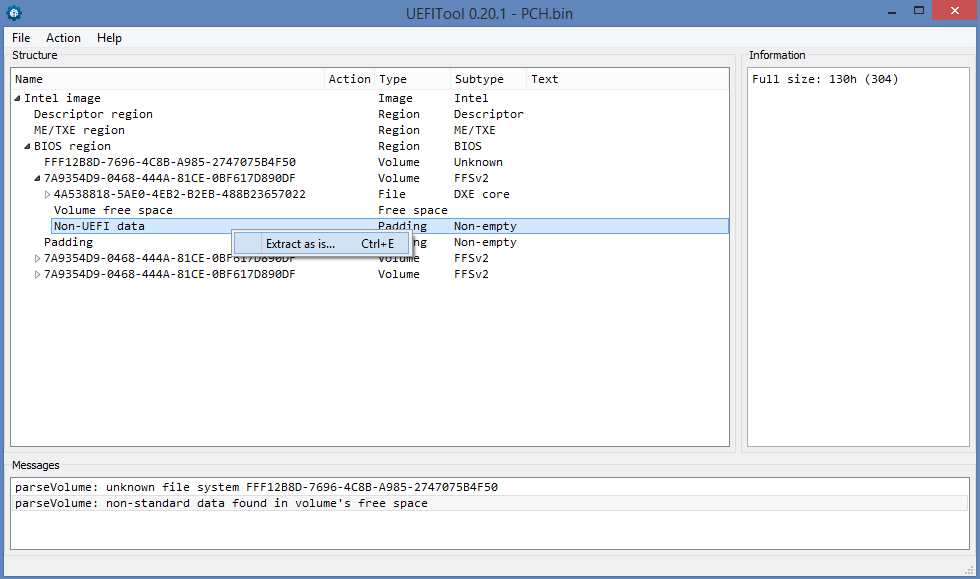Image resolution: width=980 pixels, height=579 pixels.
Task: Click the DXE core subtype cell
Action: point(481,194)
